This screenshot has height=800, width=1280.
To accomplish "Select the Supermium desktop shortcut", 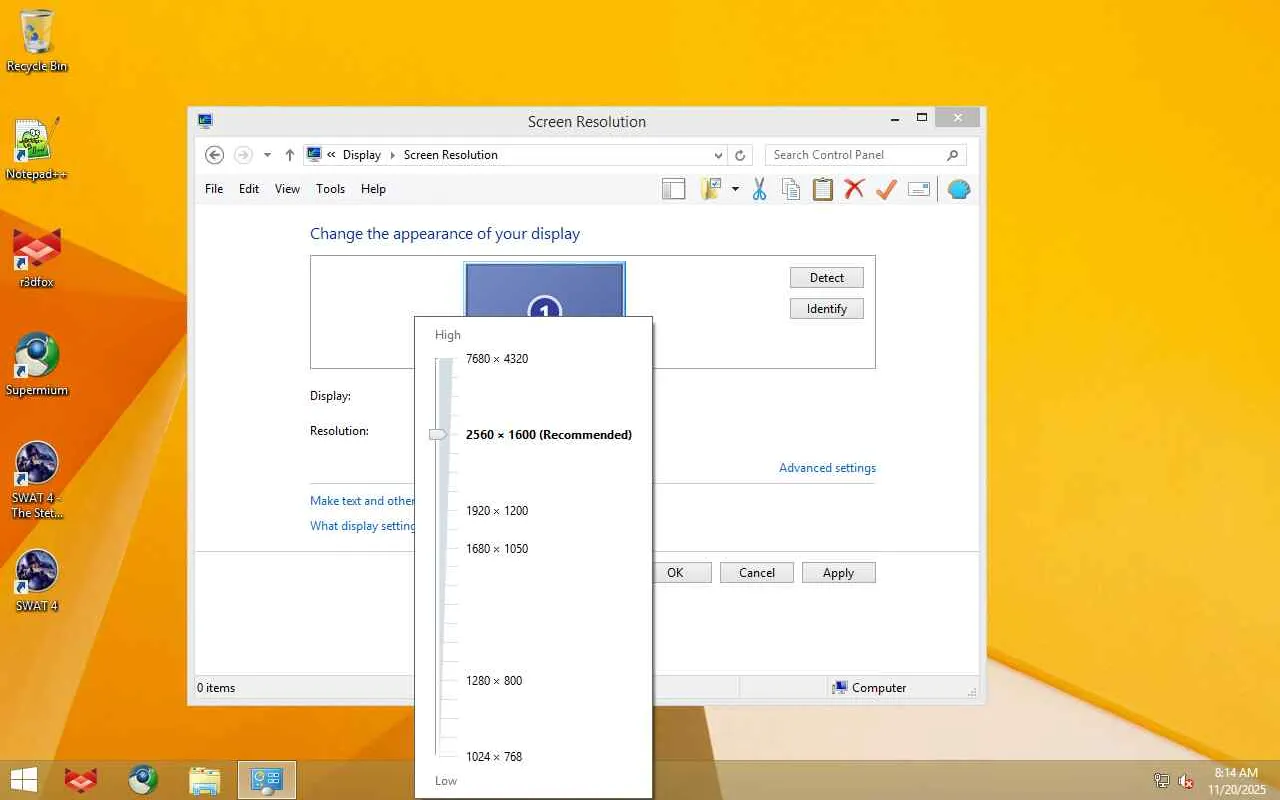I will (x=37, y=365).
